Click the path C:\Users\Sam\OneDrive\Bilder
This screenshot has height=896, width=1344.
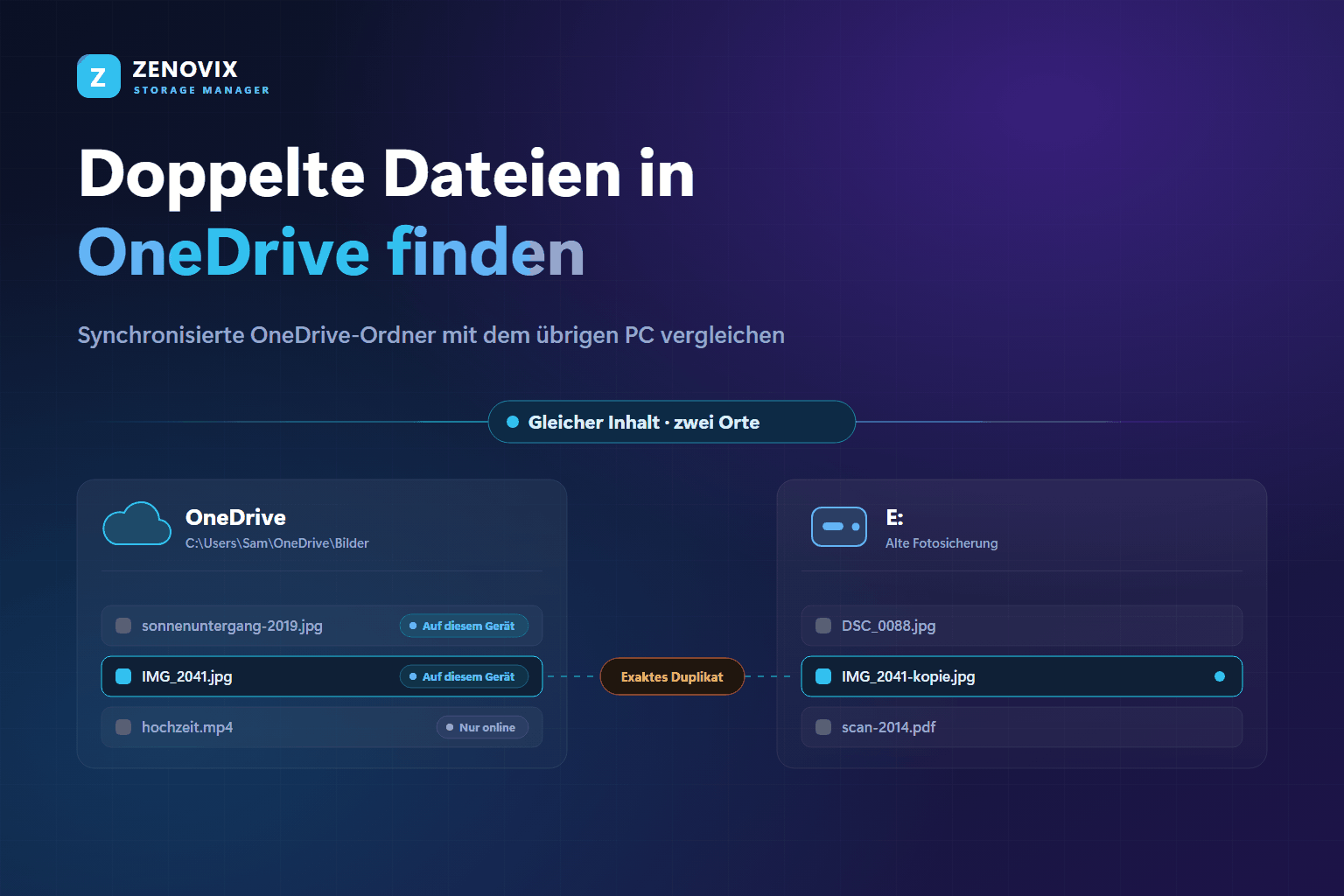(277, 543)
